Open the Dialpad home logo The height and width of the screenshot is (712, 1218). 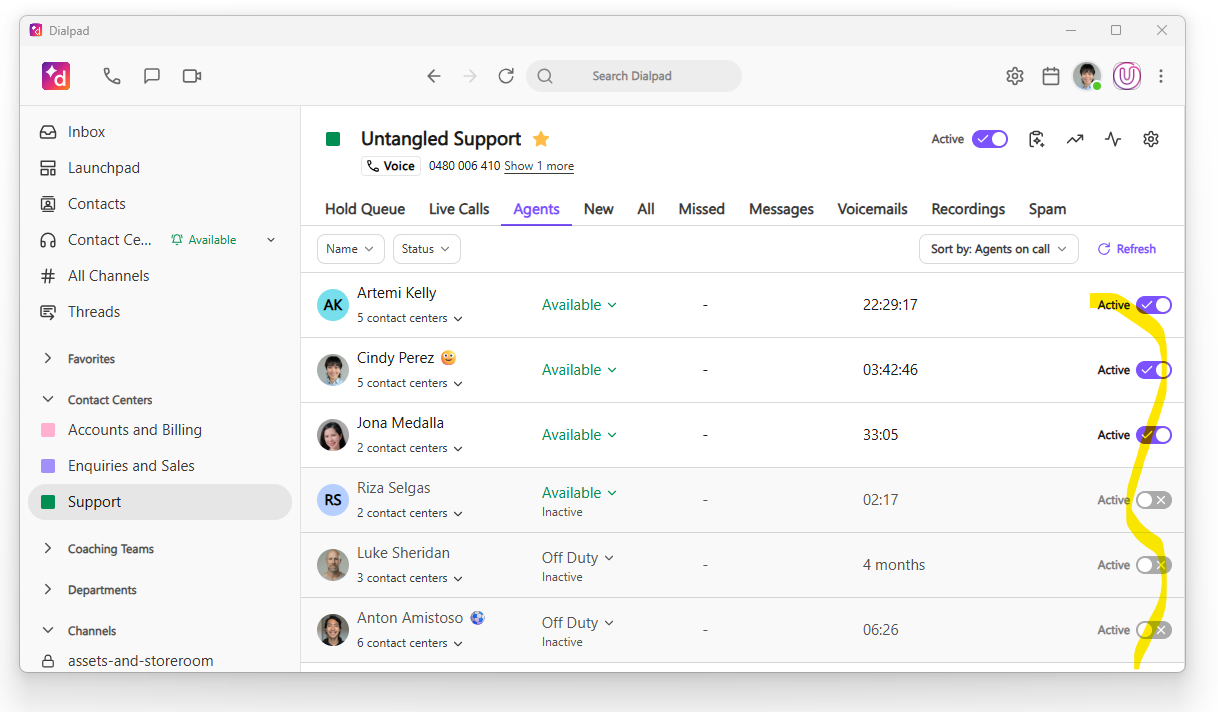coord(56,76)
